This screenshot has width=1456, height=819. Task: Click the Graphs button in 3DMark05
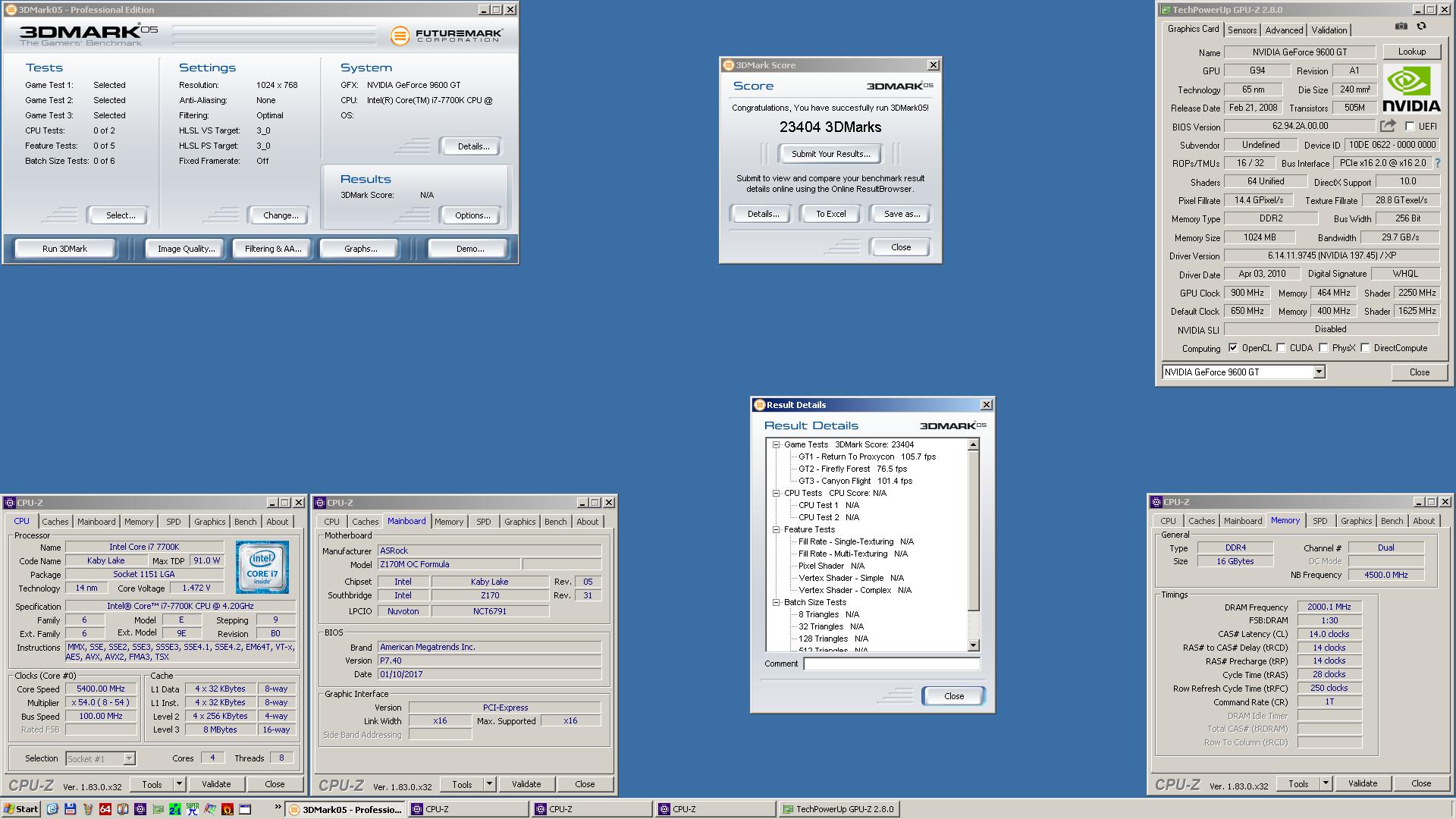pos(360,249)
